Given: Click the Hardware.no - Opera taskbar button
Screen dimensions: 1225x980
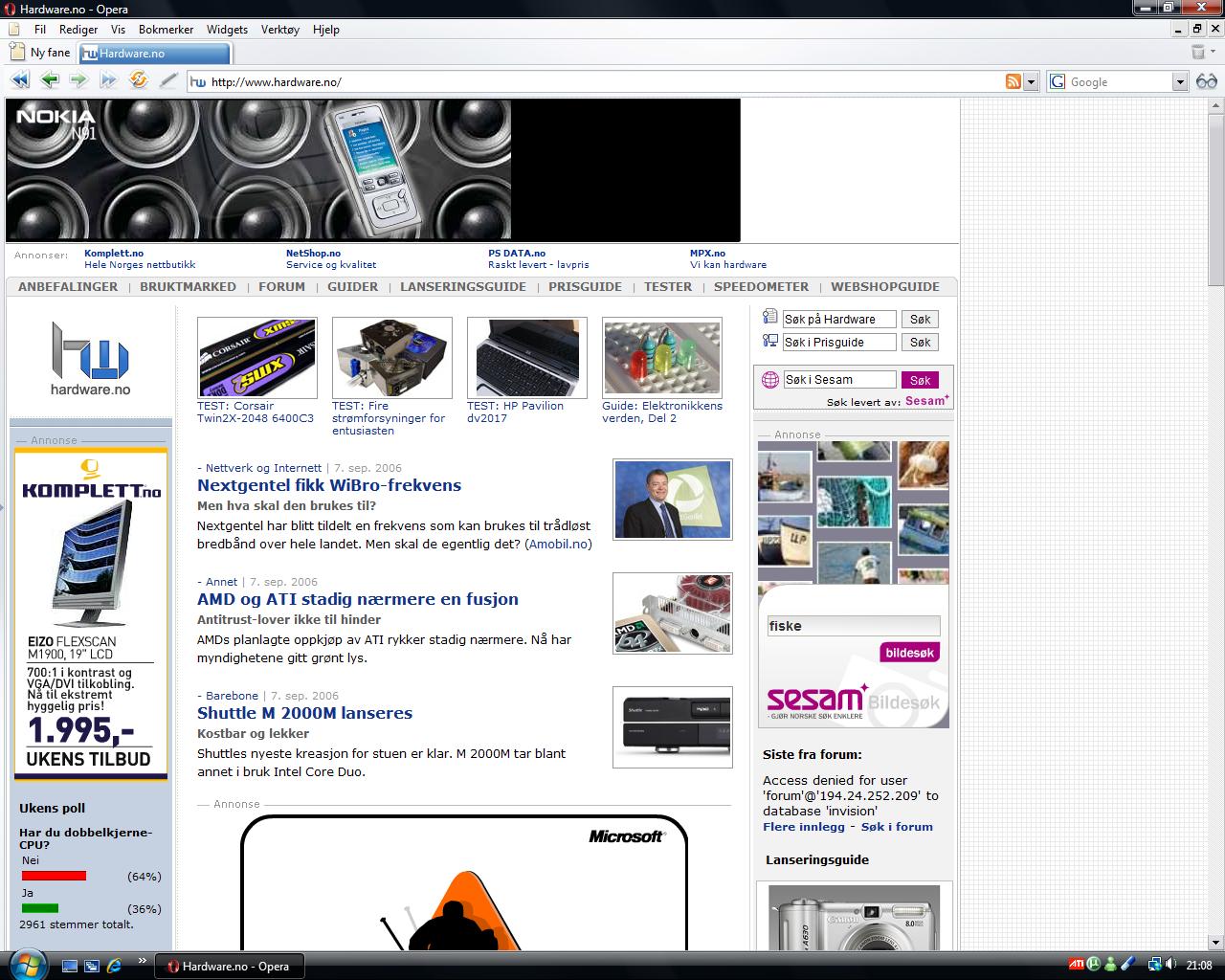Looking at the screenshot, I should coord(230,967).
